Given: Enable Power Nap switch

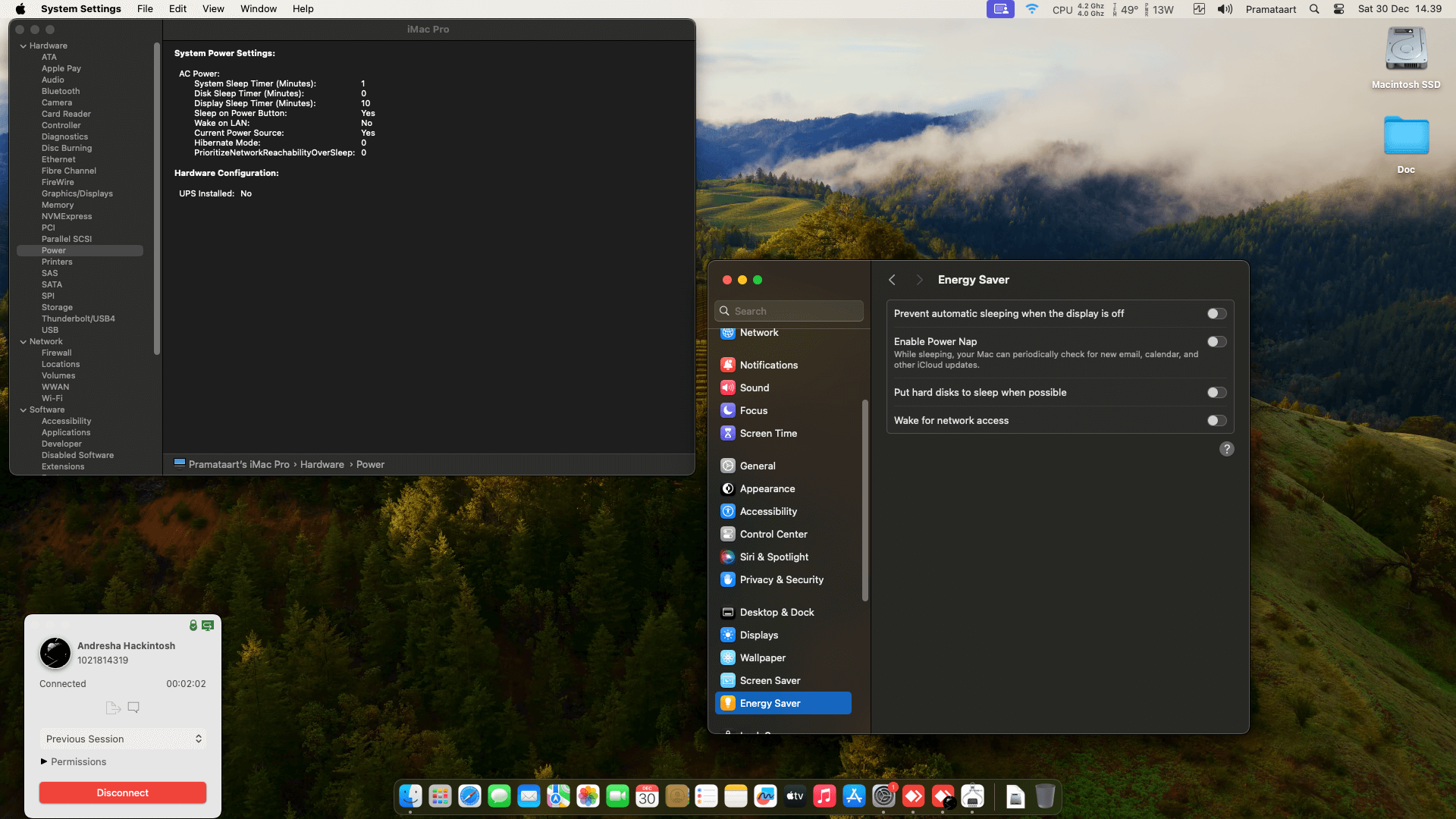Looking at the screenshot, I should [x=1216, y=341].
